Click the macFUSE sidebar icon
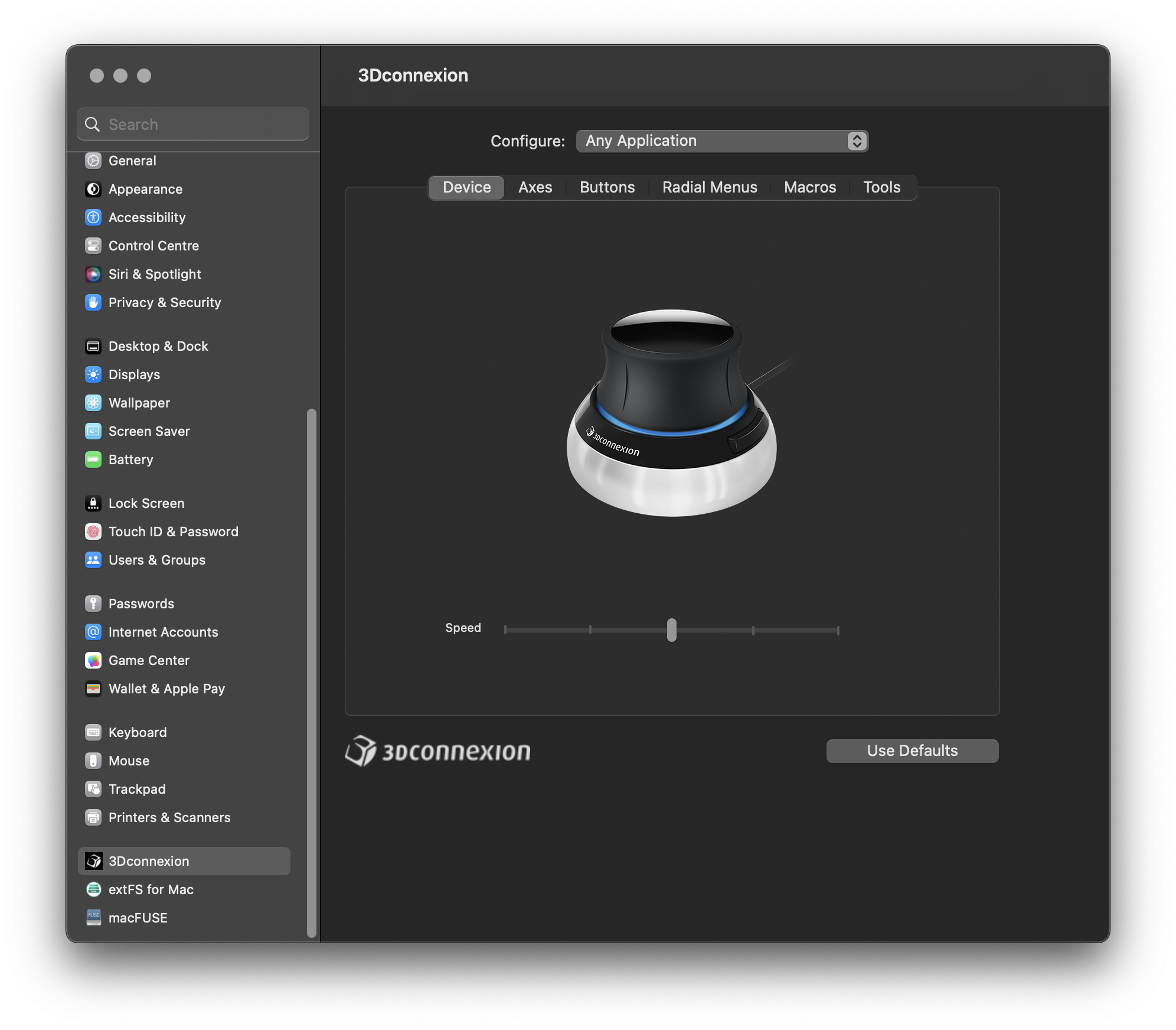This screenshot has height=1030, width=1176. coord(93,917)
